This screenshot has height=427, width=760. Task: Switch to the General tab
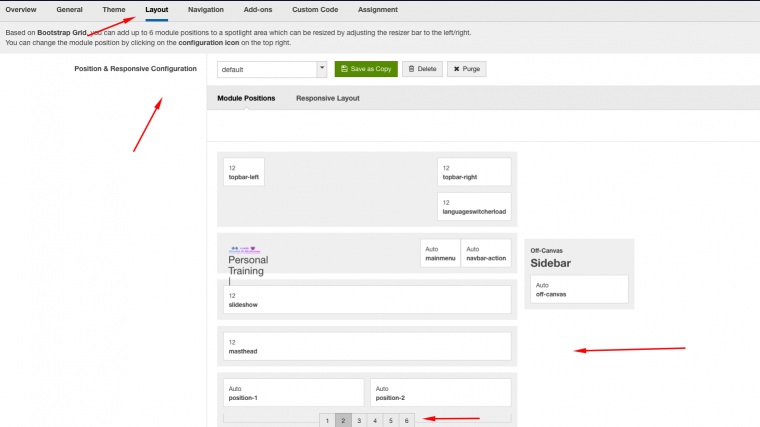click(x=69, y=9)
